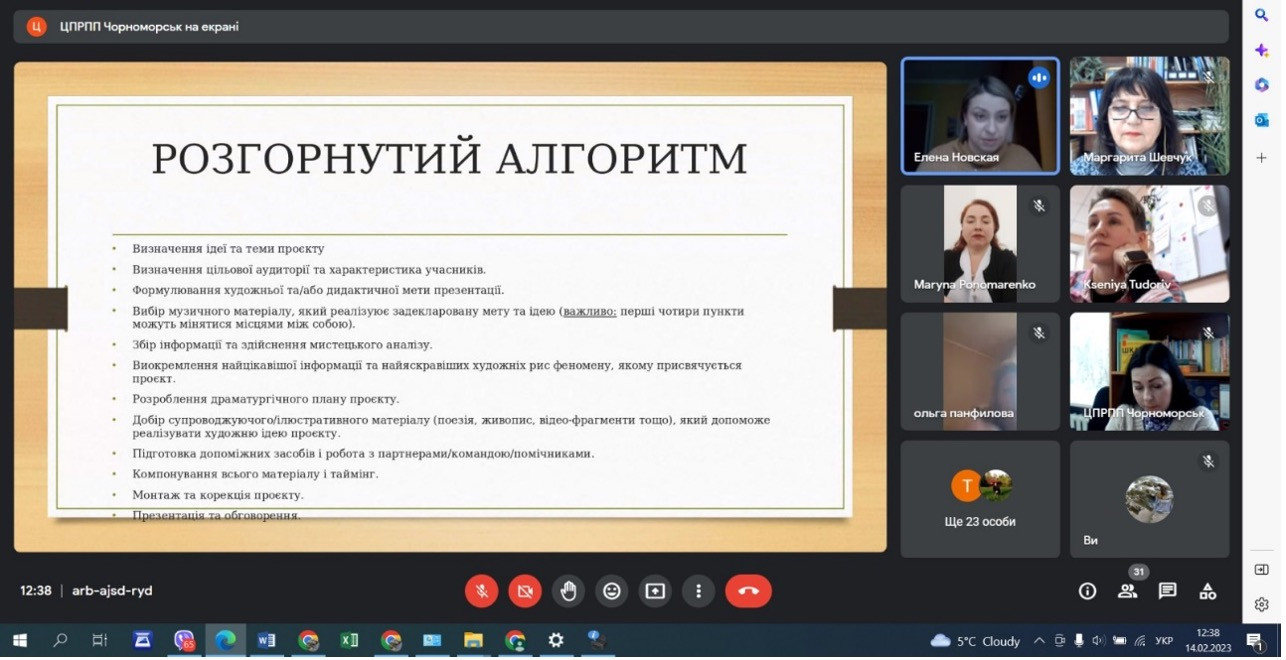Viewport: 1286px width, 660px height.
Task: Show hidden system tray icons
Action: pos(1038,641)
